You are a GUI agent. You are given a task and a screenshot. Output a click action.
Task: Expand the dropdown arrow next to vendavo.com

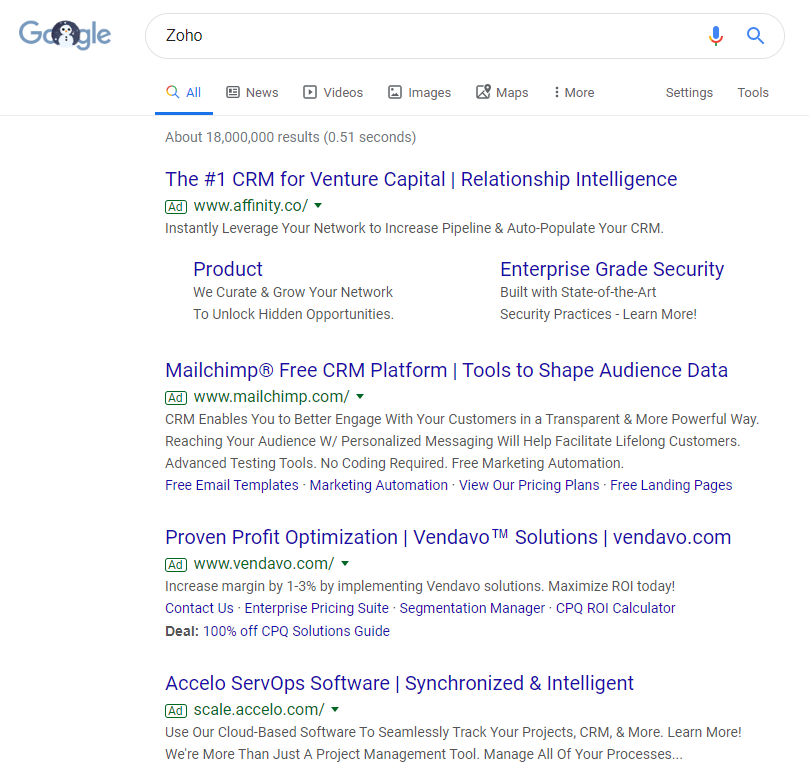tap(344, 564)
